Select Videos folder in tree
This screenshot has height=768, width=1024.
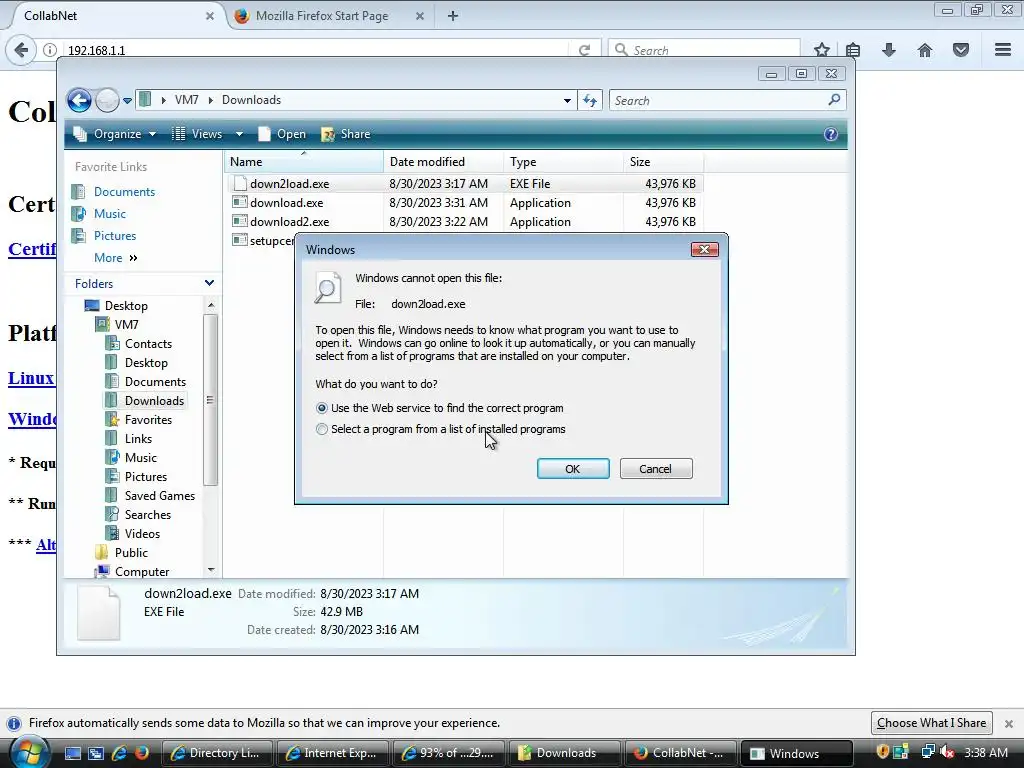[x=142, y=534]
